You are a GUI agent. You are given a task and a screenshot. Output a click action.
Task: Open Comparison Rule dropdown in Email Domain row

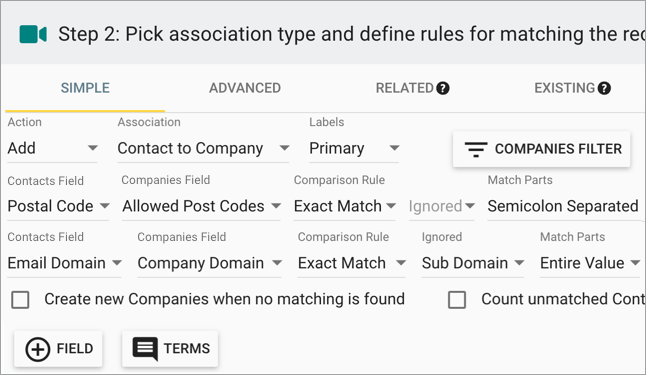pos(351,263)
